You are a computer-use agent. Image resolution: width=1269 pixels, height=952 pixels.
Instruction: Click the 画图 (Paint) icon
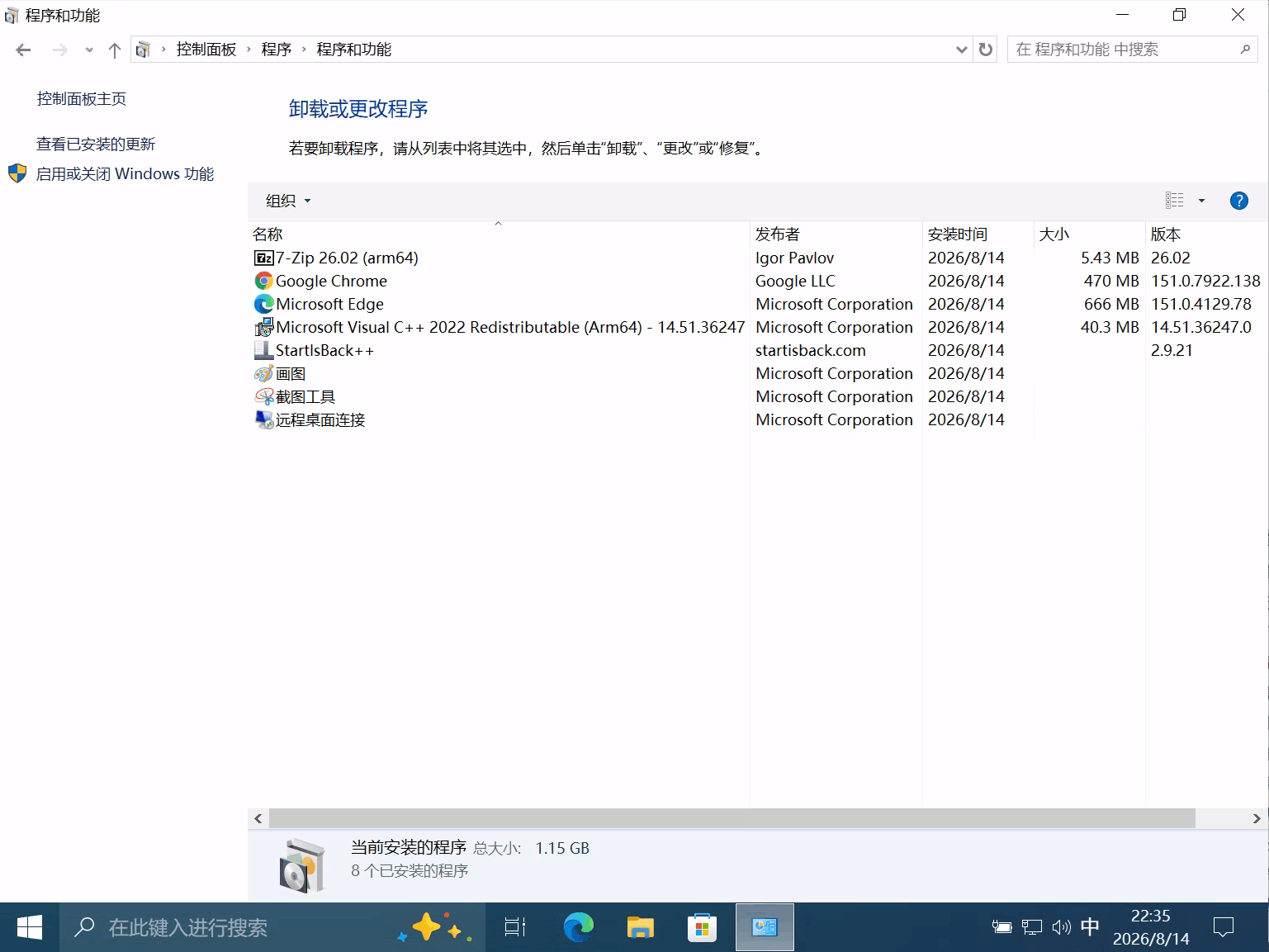click(263, 374)
